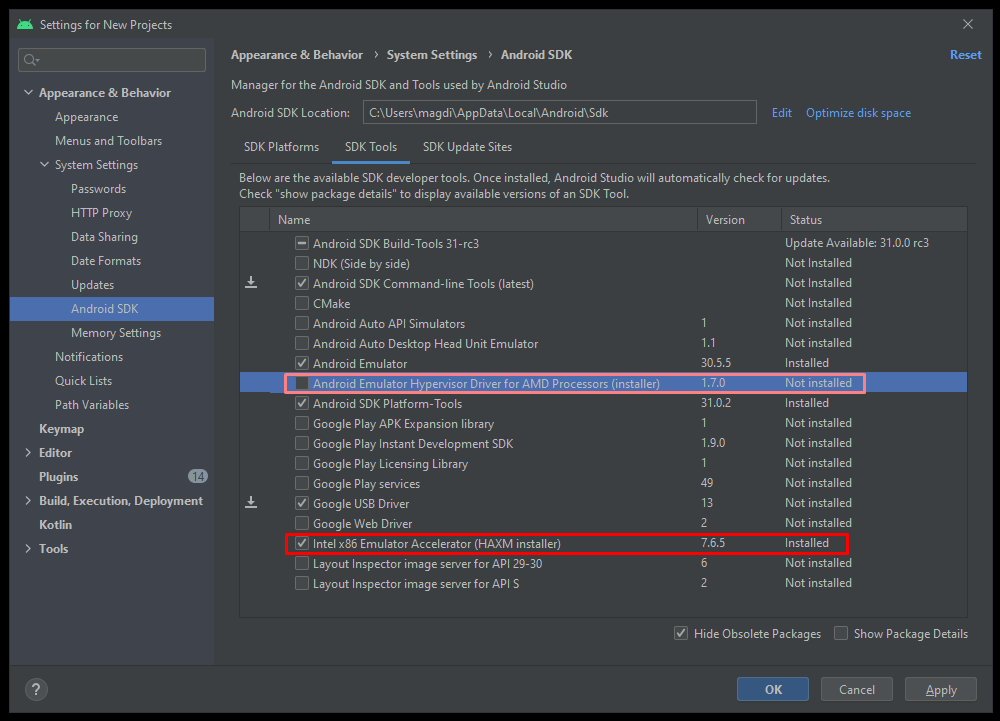Click the search magnifier icon in settings
This screenshot has width=1000, height=721.
31,60
